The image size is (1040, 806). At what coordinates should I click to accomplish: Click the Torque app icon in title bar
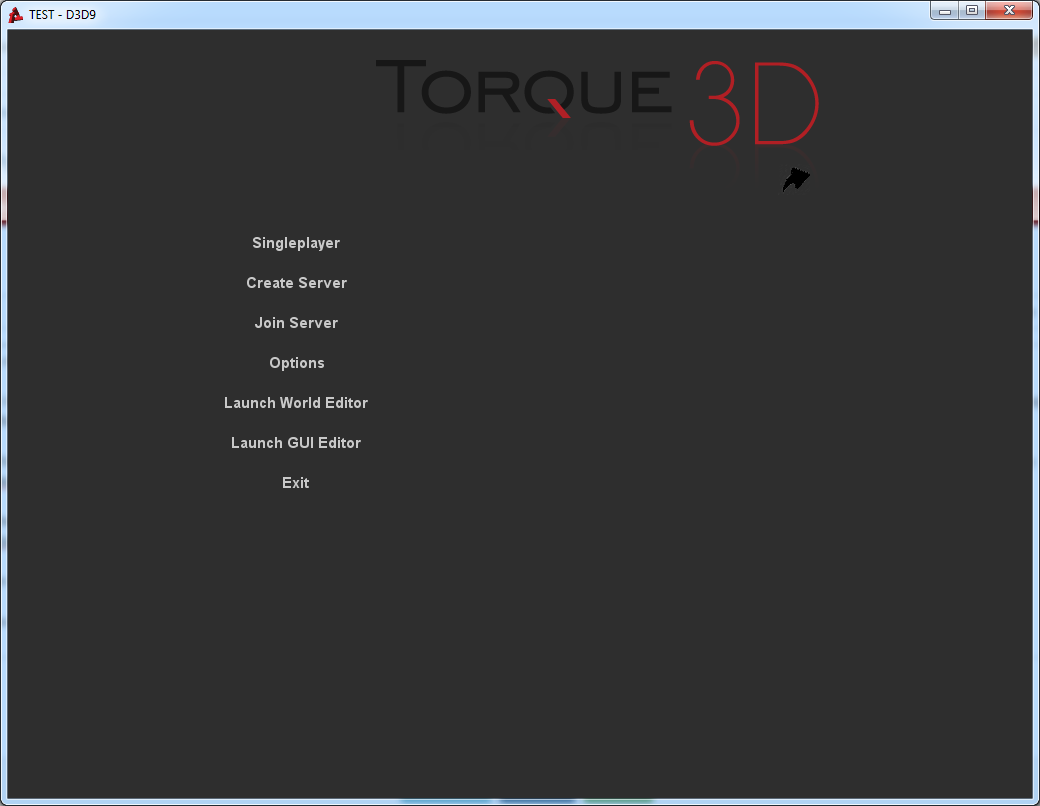(15, 15)
